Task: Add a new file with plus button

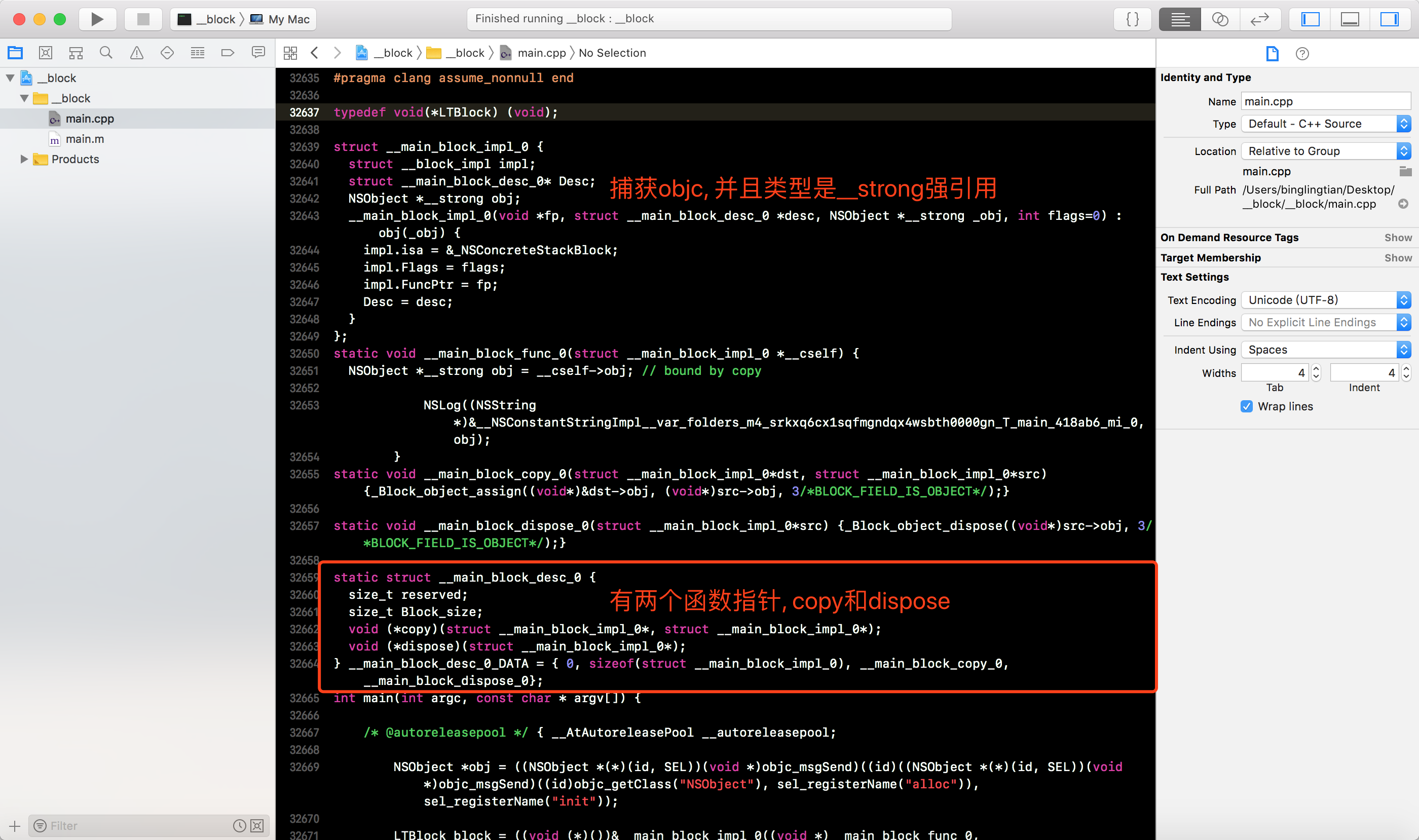Action: pyautogui.click(x=15, y=826)
